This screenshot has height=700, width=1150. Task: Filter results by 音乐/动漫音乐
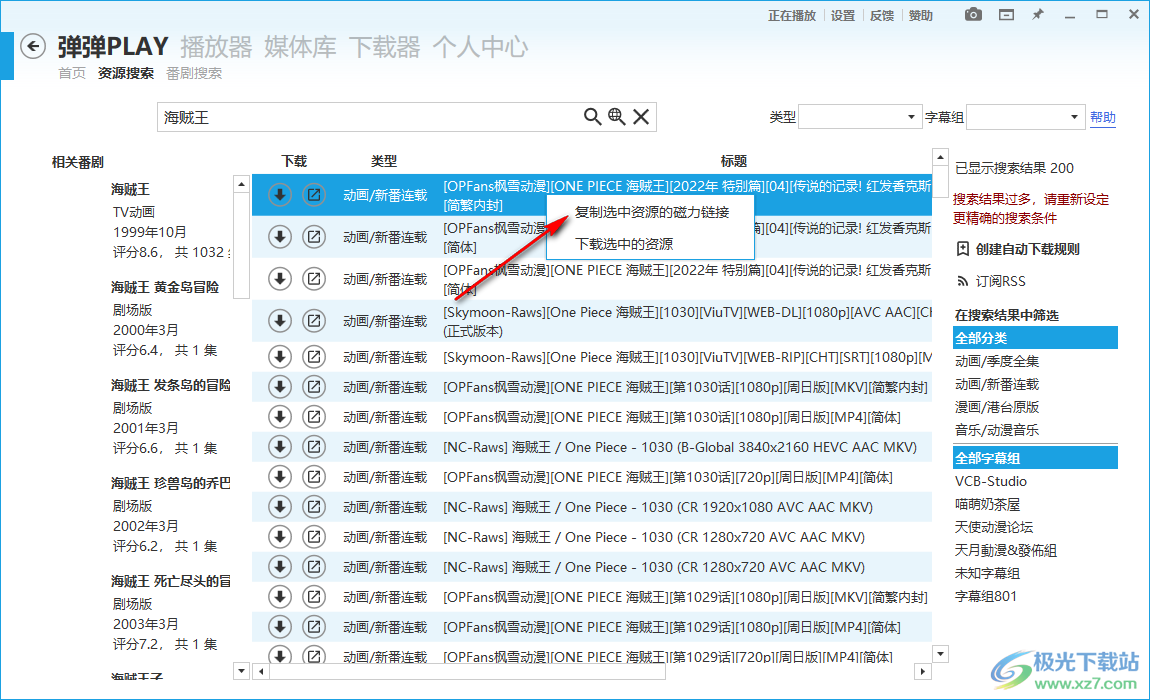pyautogui.click(x=997, y=430)
